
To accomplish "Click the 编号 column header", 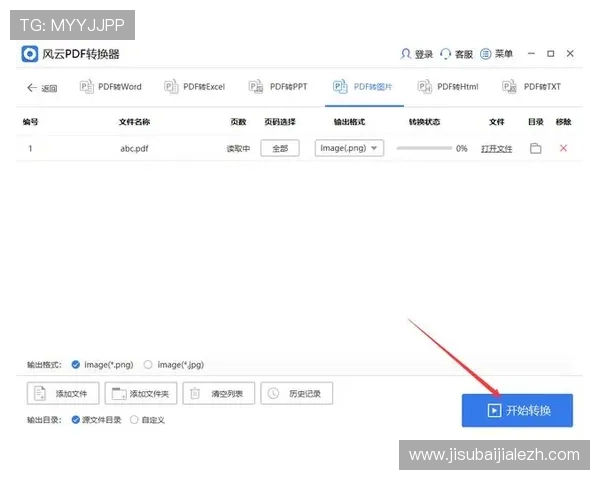I will 30,122.
